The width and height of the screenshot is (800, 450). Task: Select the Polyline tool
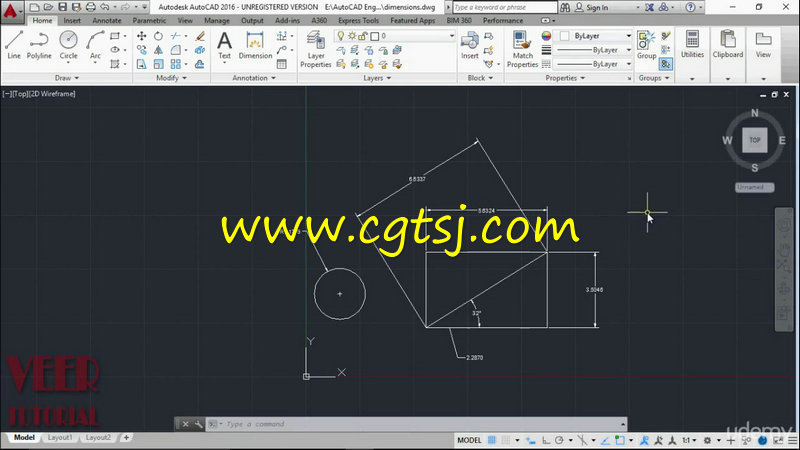tap(39, 45)
